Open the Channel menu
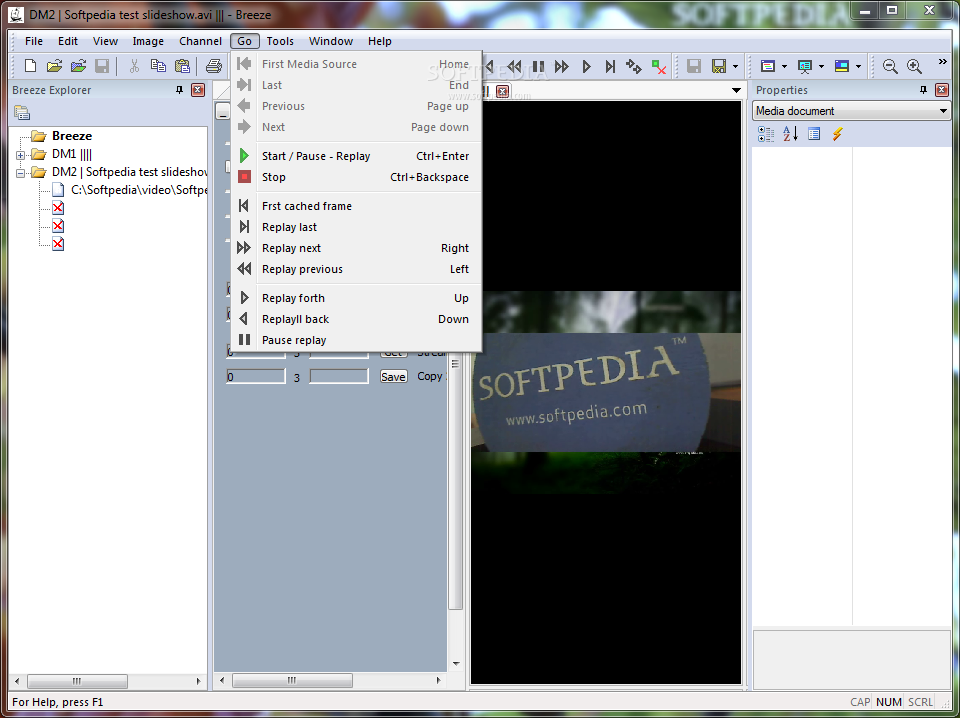The width and height of the screenshot is (960, 718). click(x=200, y=41)
